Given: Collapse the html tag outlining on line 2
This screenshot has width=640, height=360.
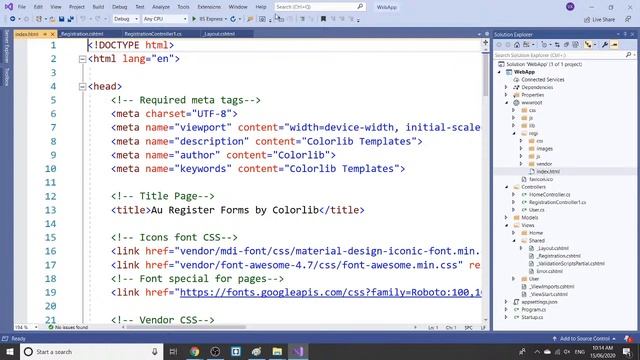Looking at the screenshot, I should [x=82, y=59].
